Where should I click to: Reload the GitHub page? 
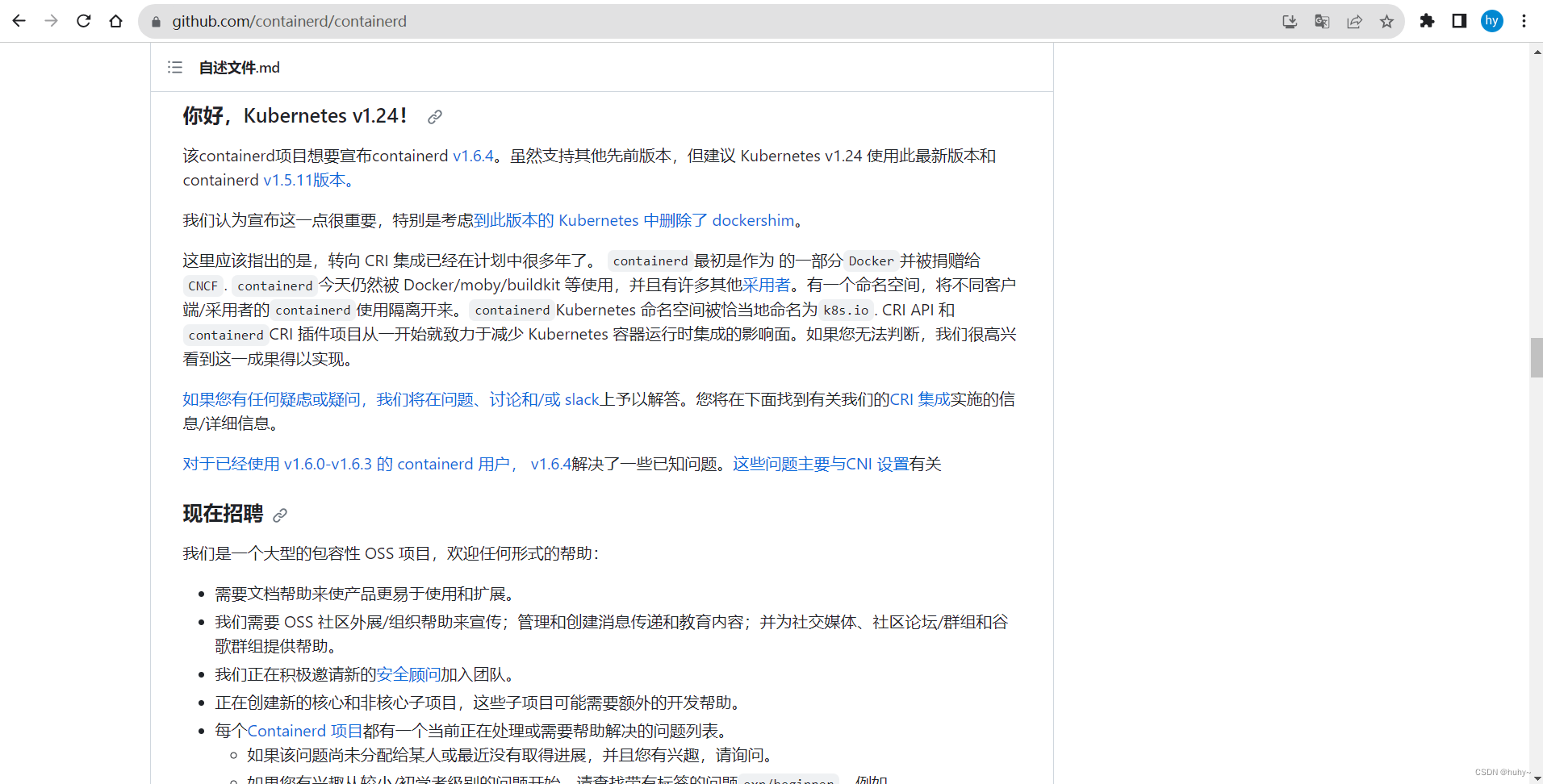click(x=84, y=21)
